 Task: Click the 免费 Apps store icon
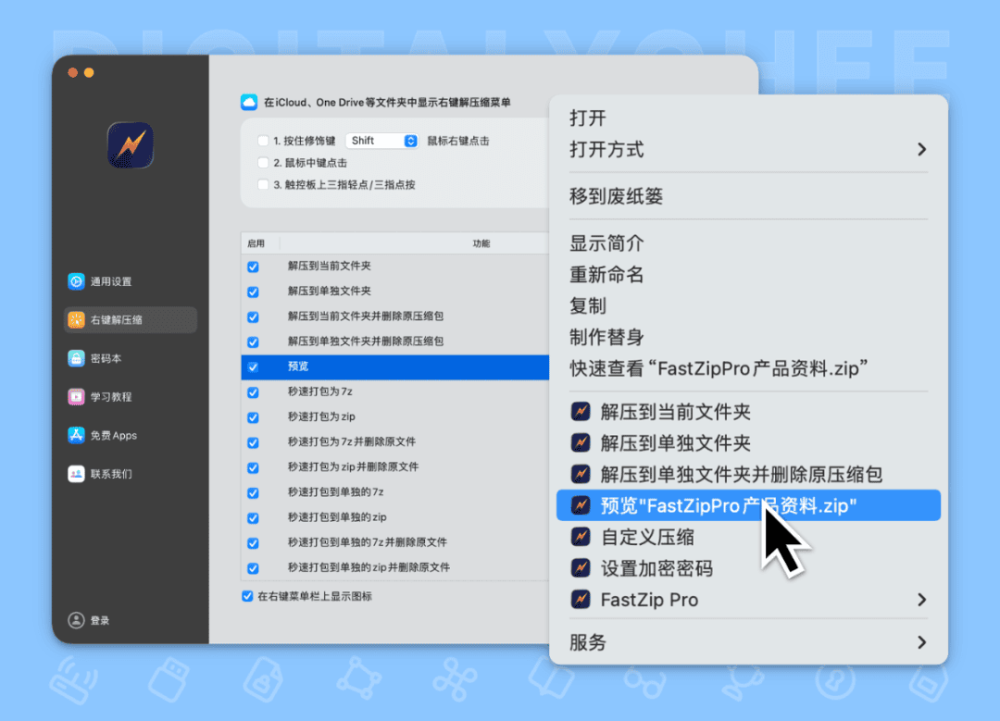(x=76, y=435)
